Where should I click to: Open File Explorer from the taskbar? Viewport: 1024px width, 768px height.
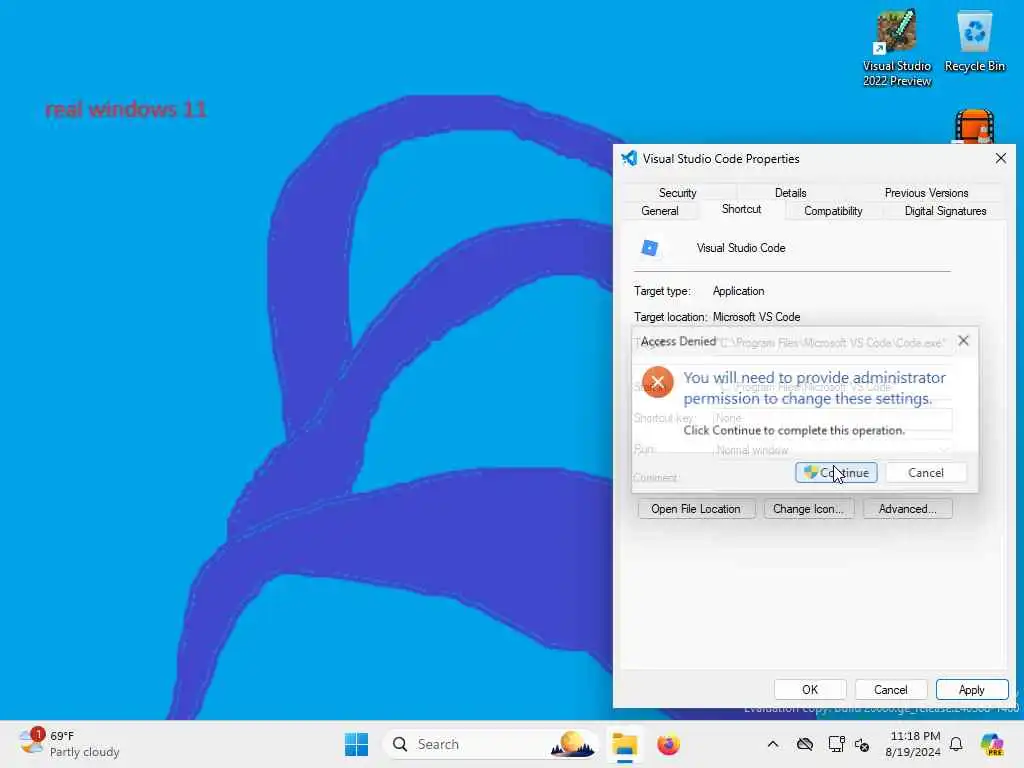tap(624, 744)
